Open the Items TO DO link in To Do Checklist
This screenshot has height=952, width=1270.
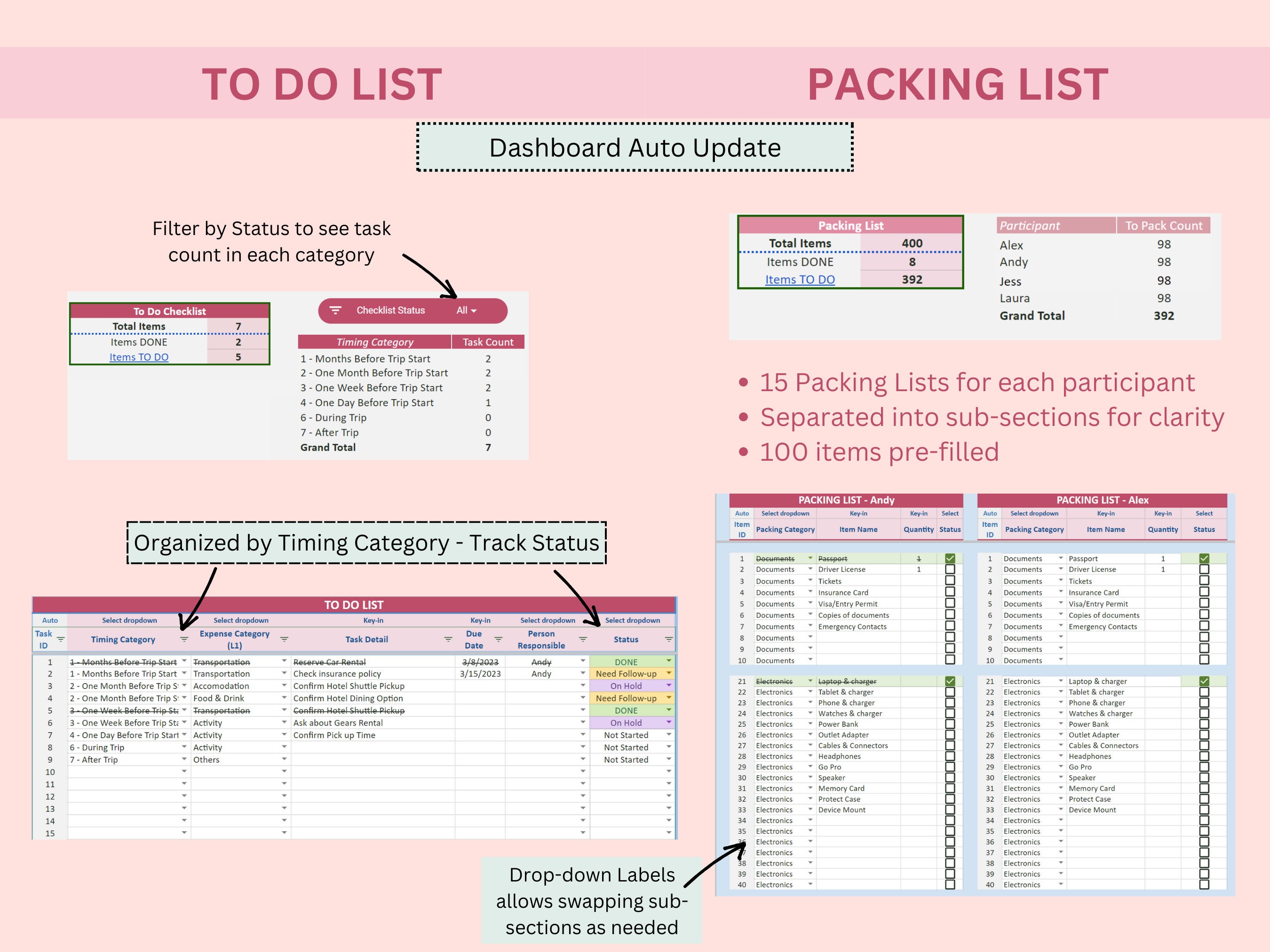coord(139,357)
